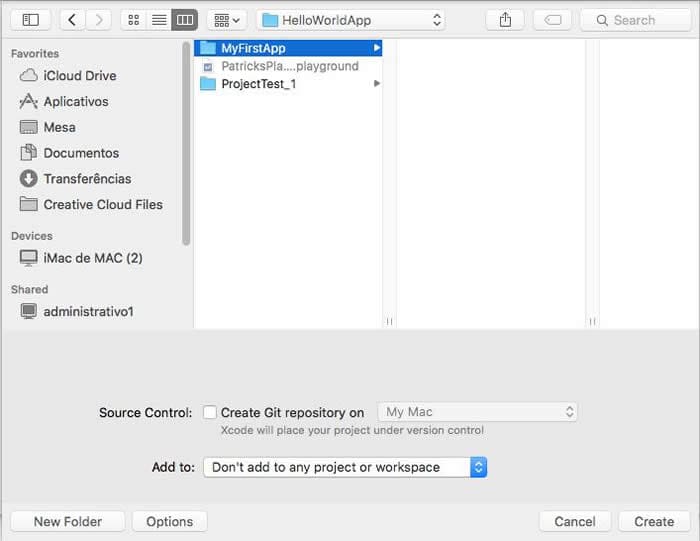The height and width of the screenshot is (541, 700).
Task: Open the HelloWorldApp location popup
Action: click(x=351, y=20)
